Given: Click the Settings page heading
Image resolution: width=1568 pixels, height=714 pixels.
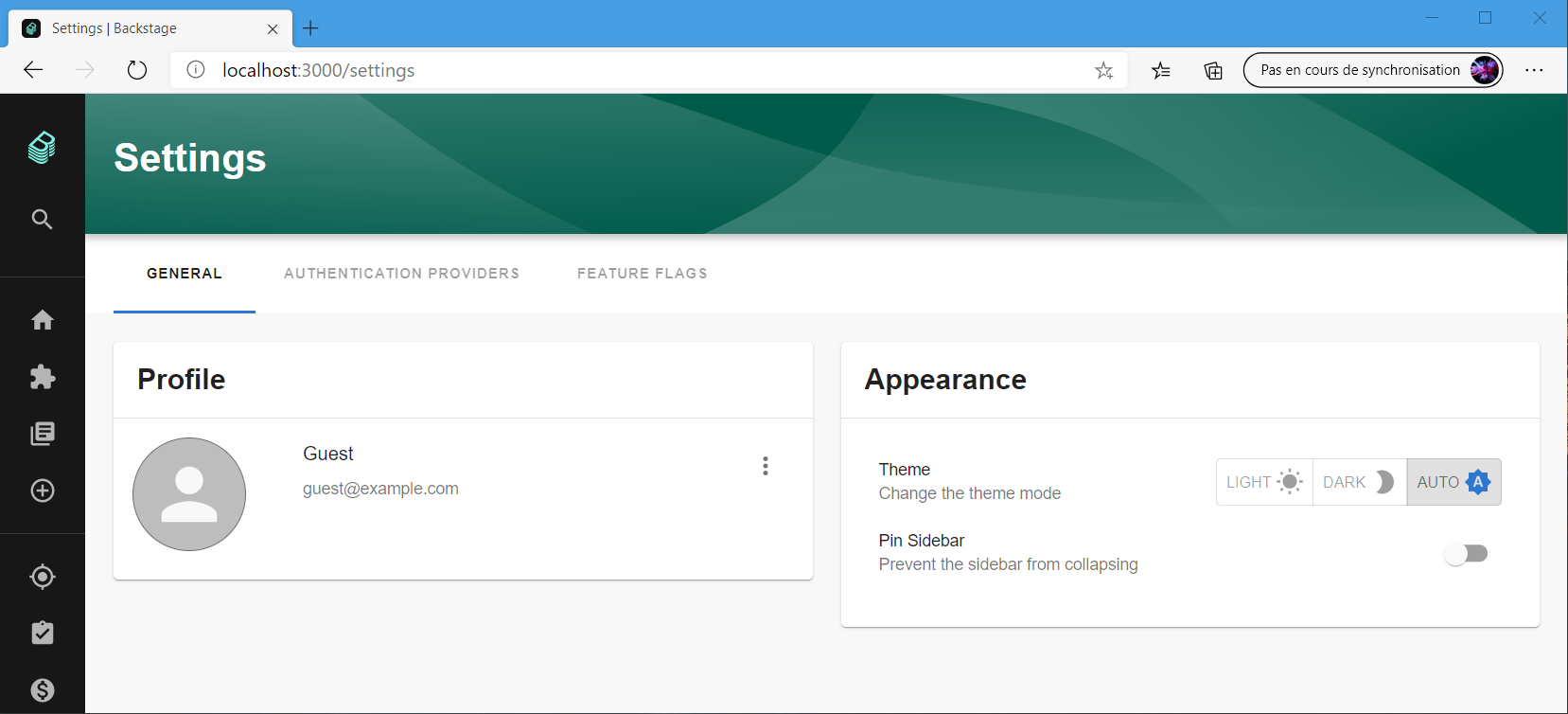Looking at the screenshot, I should 190,157.
